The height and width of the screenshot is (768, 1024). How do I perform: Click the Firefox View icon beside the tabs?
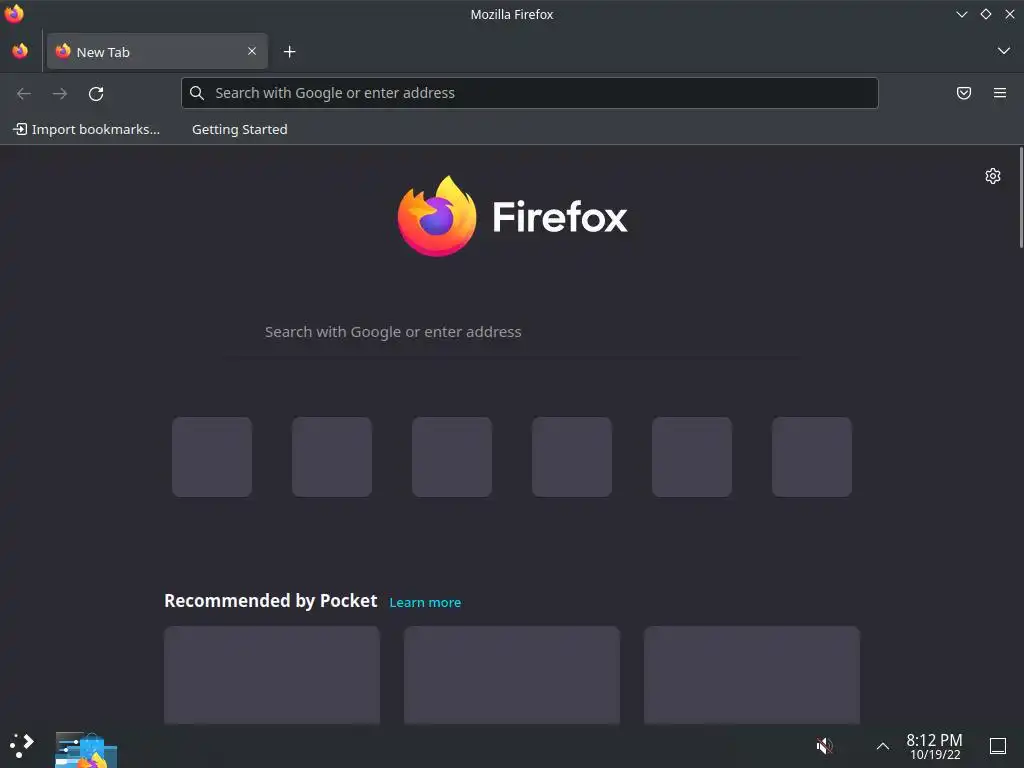tap(20, 51)
